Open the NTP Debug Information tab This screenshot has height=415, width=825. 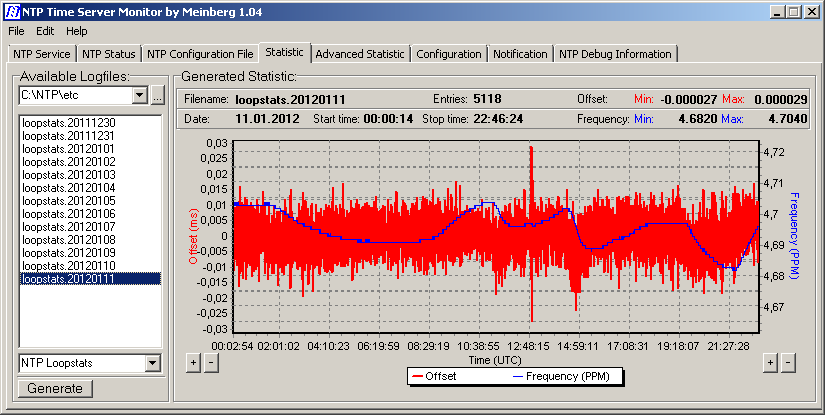pyautogui.click(x=615, y=54)
